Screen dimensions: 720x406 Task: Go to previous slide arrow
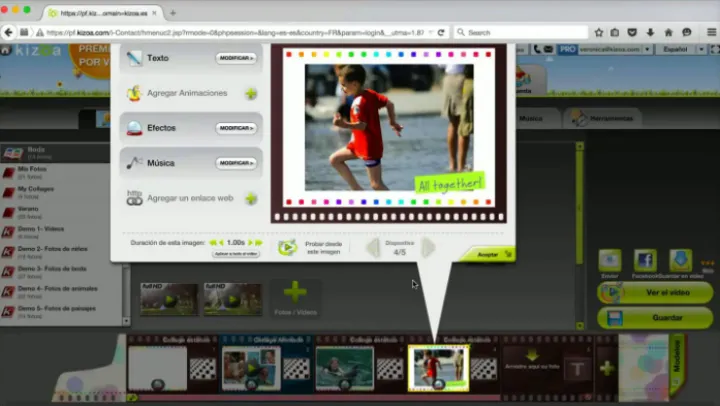(372, 247)
